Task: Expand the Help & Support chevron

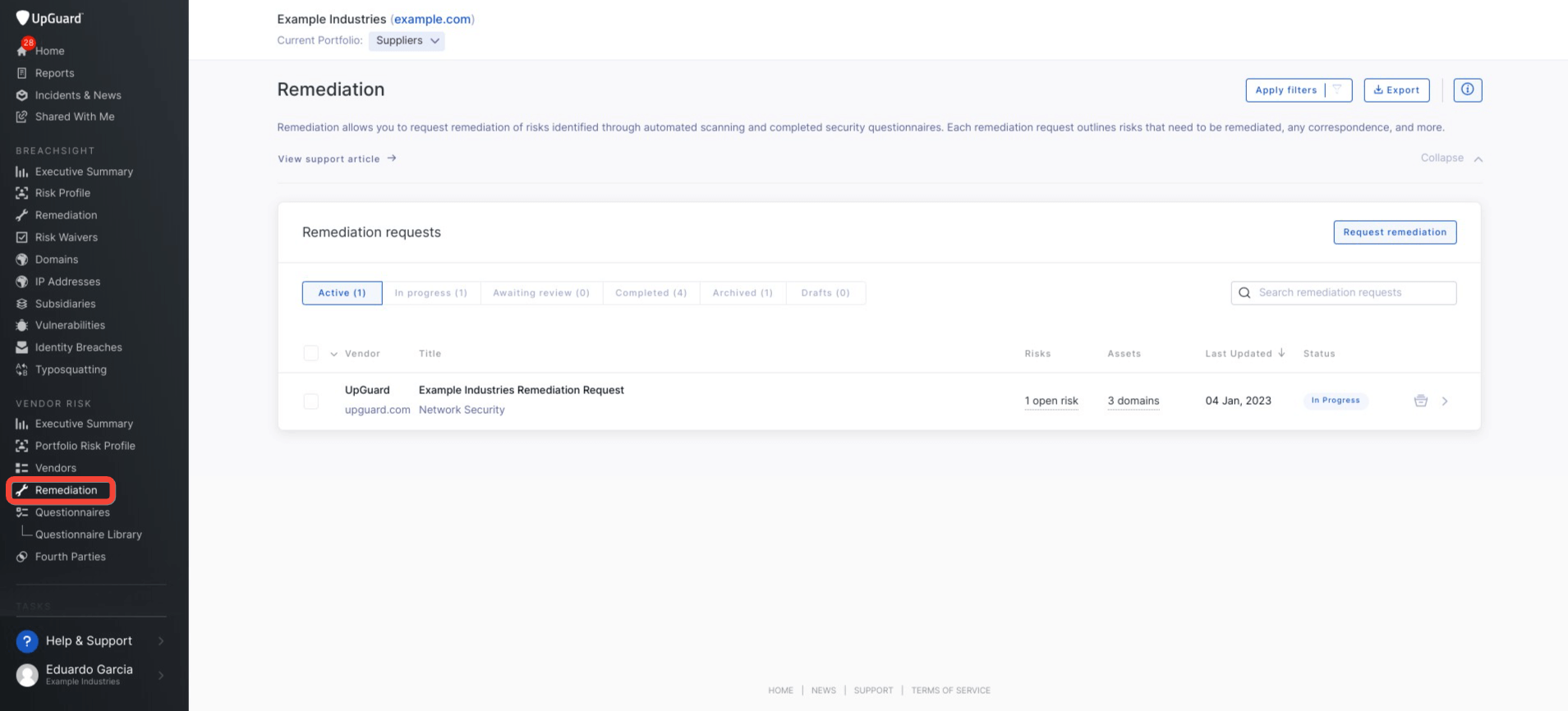Action: [x=161, y=640]
